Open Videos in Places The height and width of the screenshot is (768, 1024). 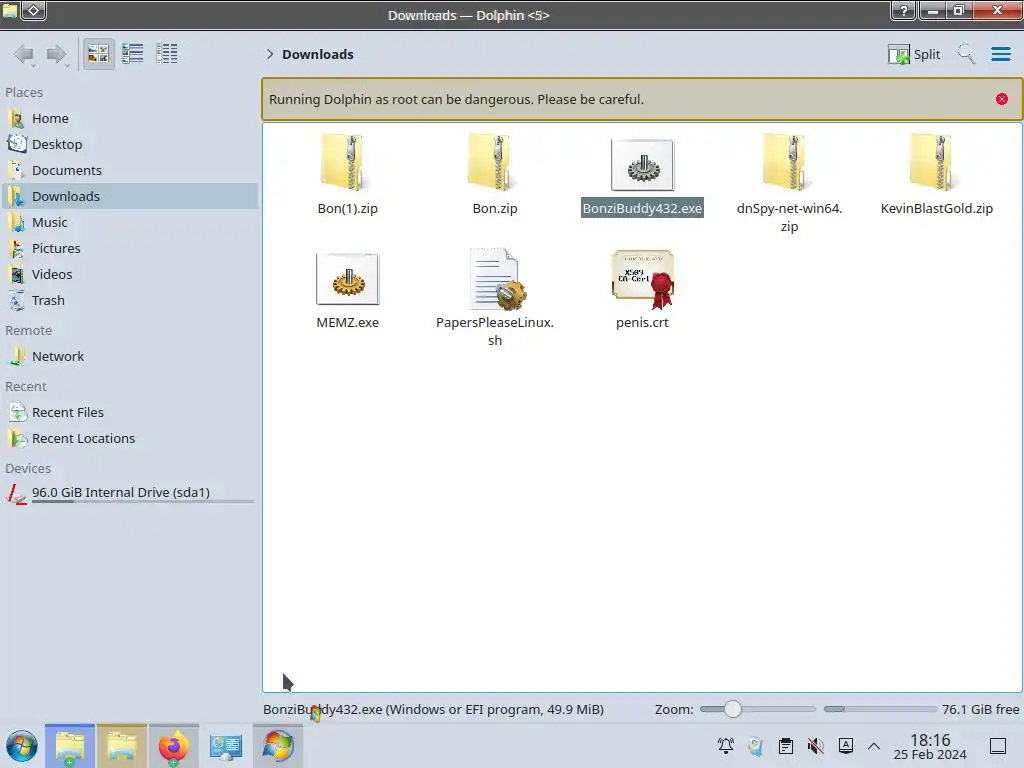129,275
